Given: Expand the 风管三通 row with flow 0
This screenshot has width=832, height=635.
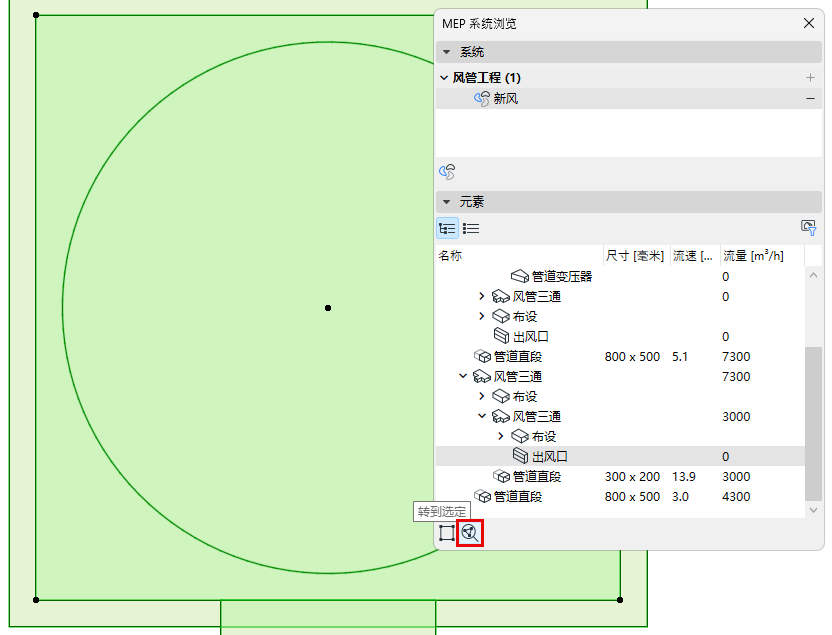Looking at the screenshot, I should tap(481, 296).
